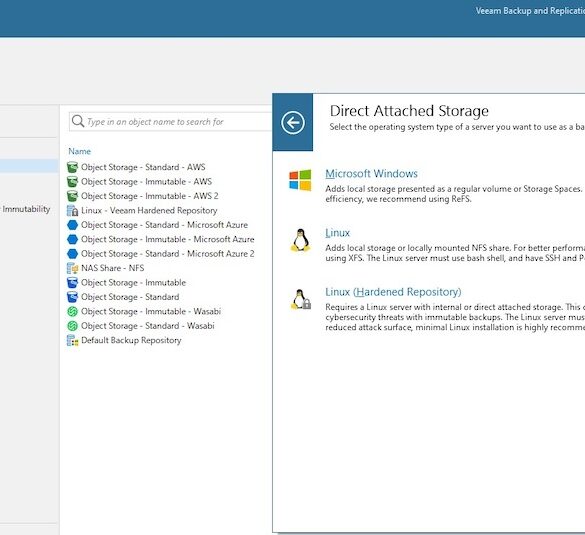
Task: Click the Veeam Backup and Replication window title
Action: (x=530, y=11)
